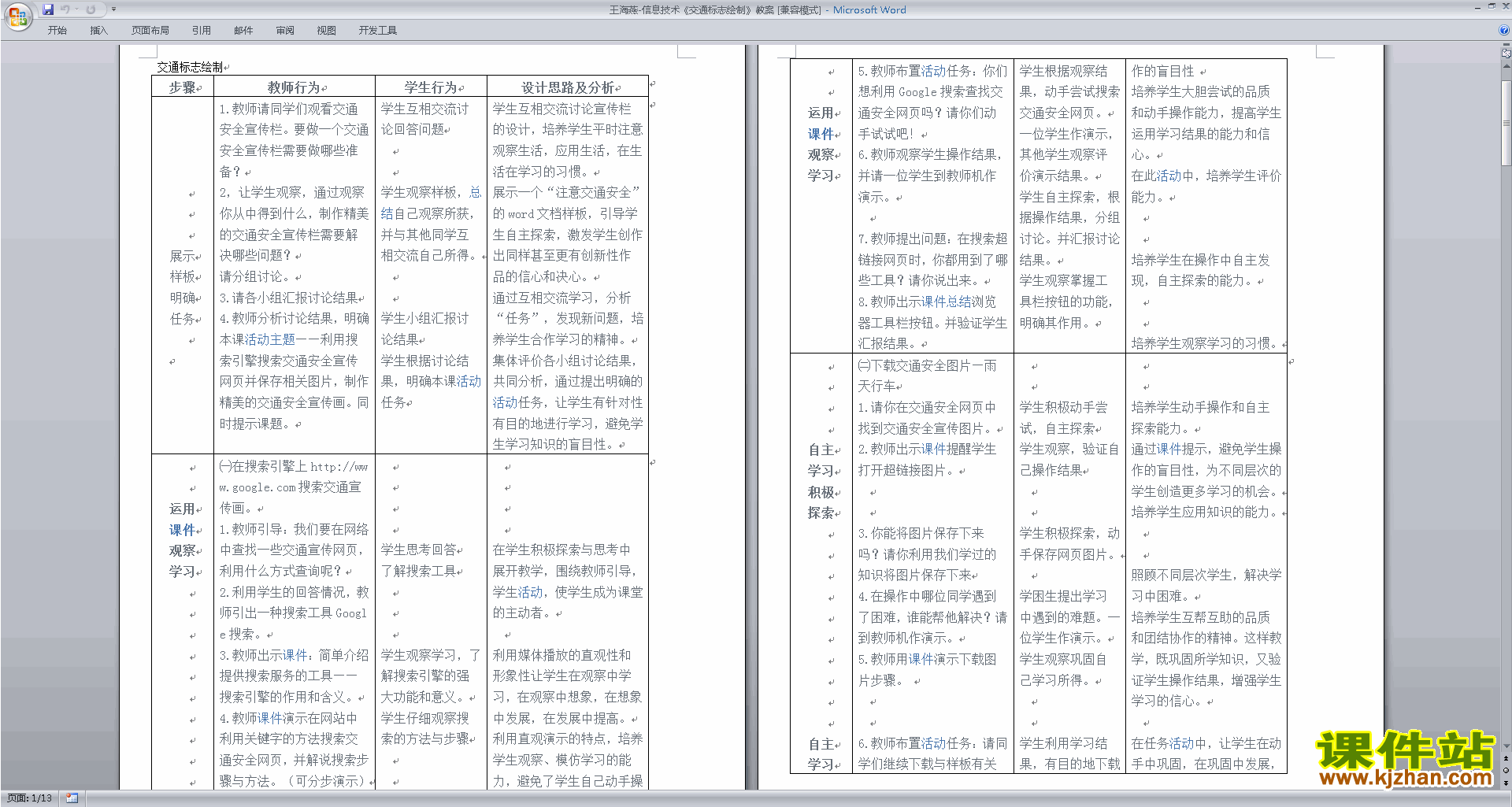This screenshot has width=1512, height=807.
Task: Click the text 学生思考回答 in the student column
Action: coord(418,550)
